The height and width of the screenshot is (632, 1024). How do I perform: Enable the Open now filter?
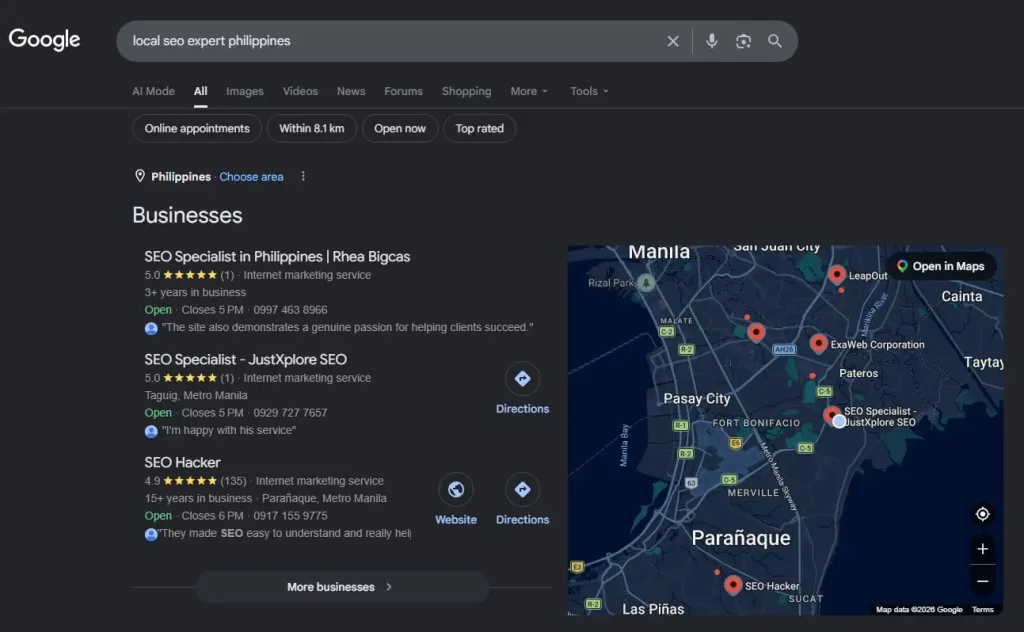[x=400, y=129]
